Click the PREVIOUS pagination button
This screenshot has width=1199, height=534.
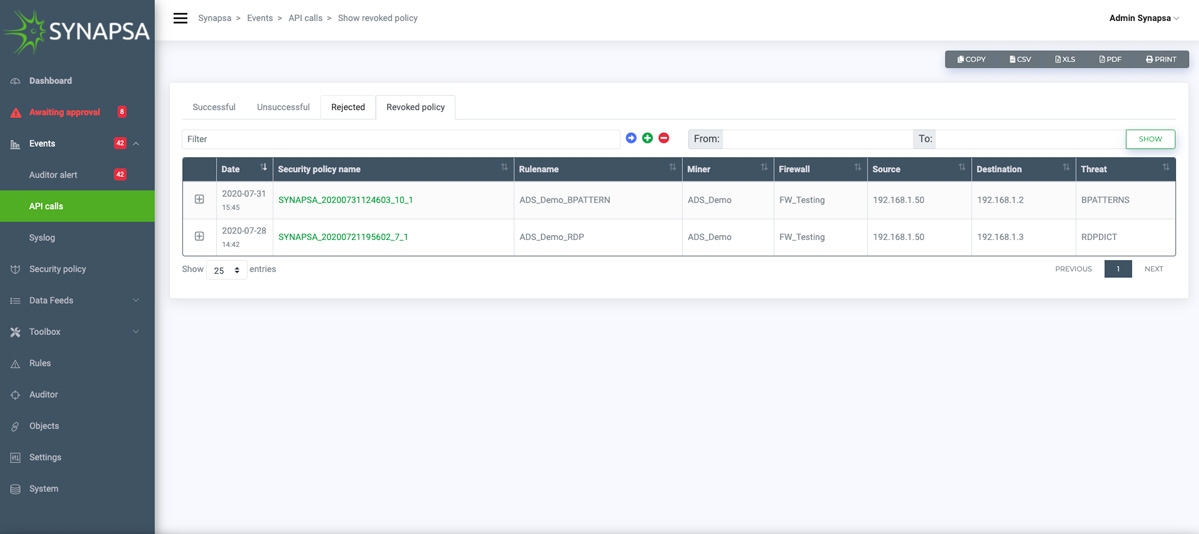pyautogui.click(x=1074, y=269)
